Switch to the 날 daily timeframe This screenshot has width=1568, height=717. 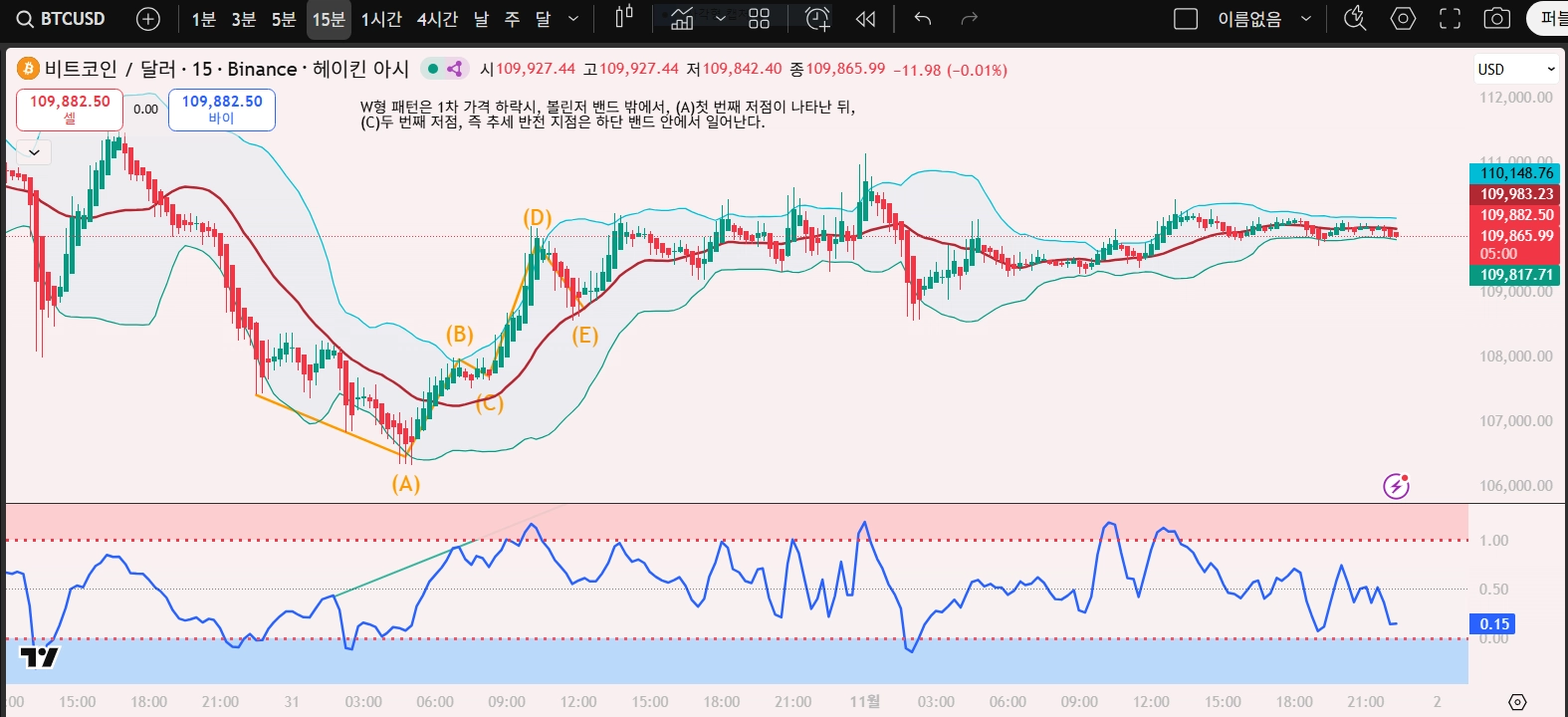(482, 19)
